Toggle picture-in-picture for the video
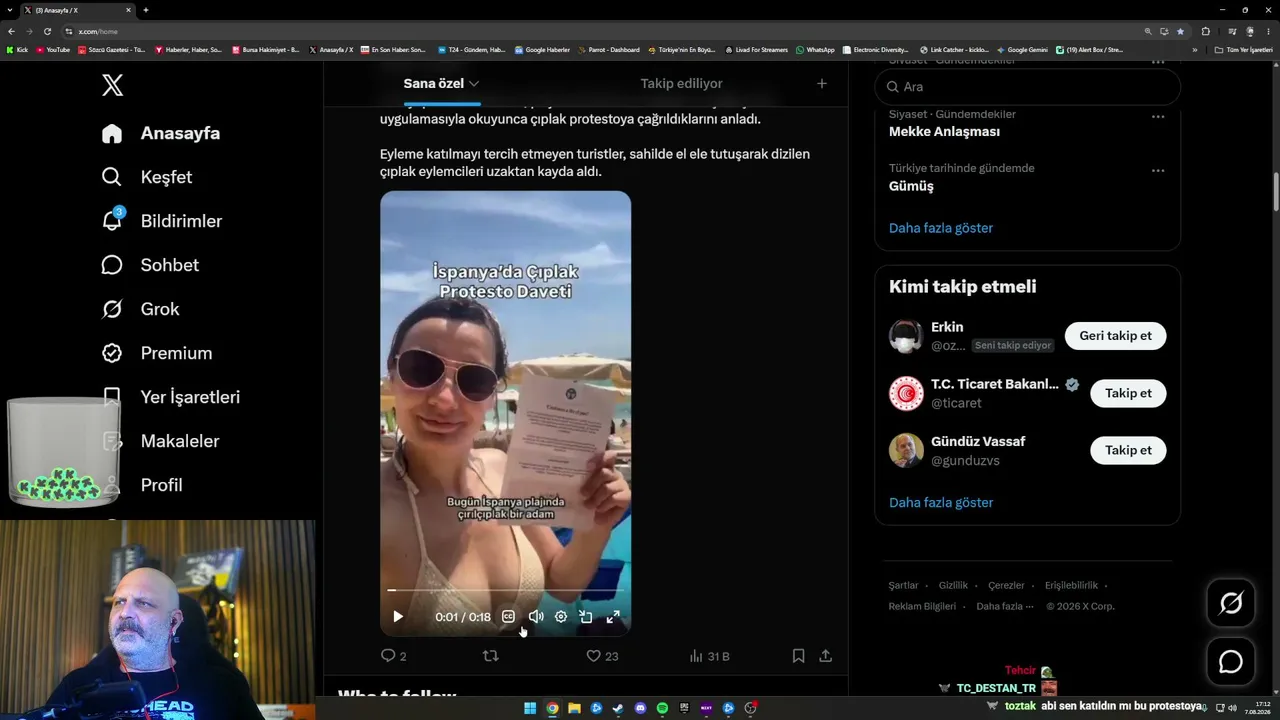Image resolution: width=1280 pixels, height=720 pixels. pyautogui.click(x=586, y=617)
